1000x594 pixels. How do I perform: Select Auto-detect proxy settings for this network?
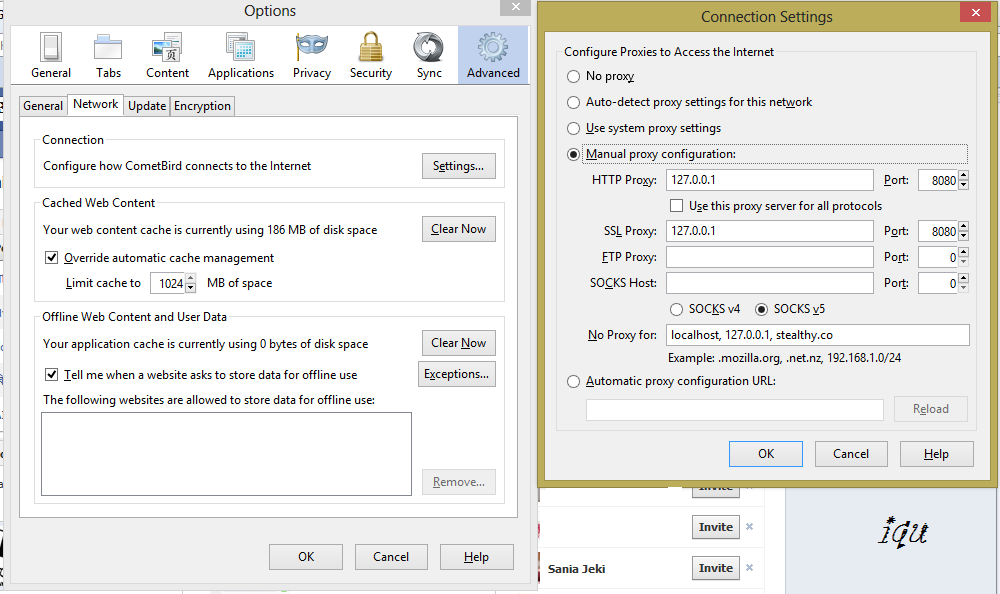pyautogui.click(x=573, y=102)
